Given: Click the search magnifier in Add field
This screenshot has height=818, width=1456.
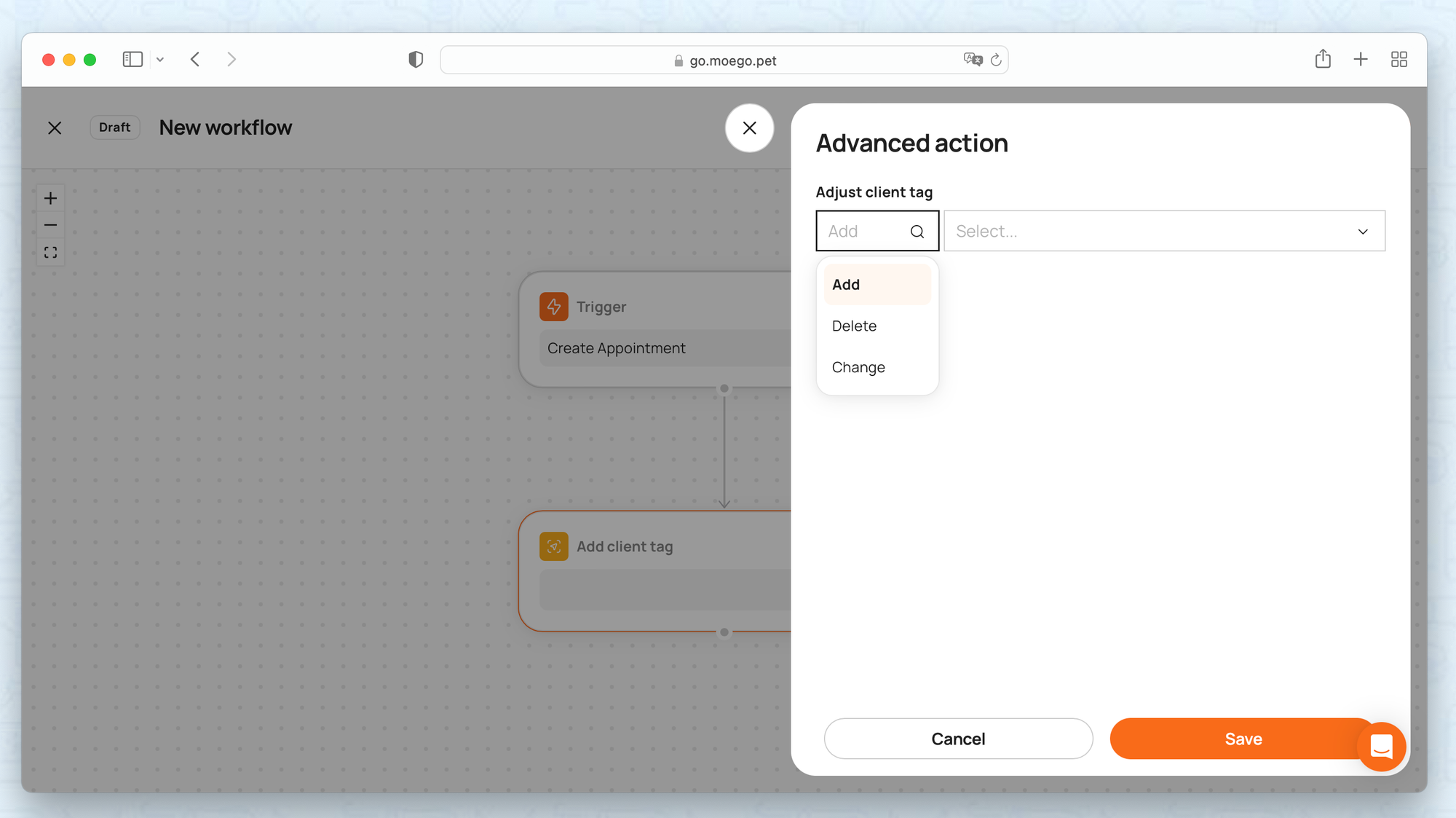Looking at the screenshot, I should [x=917, y=232].
